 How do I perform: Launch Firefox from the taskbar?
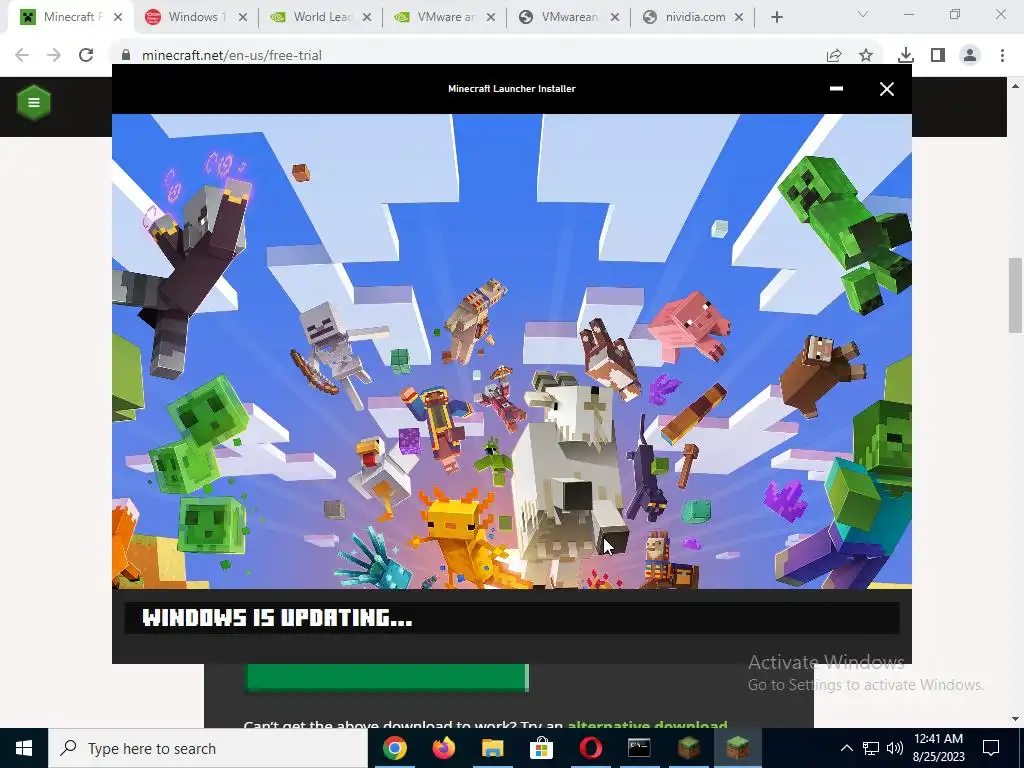(443, 748)
